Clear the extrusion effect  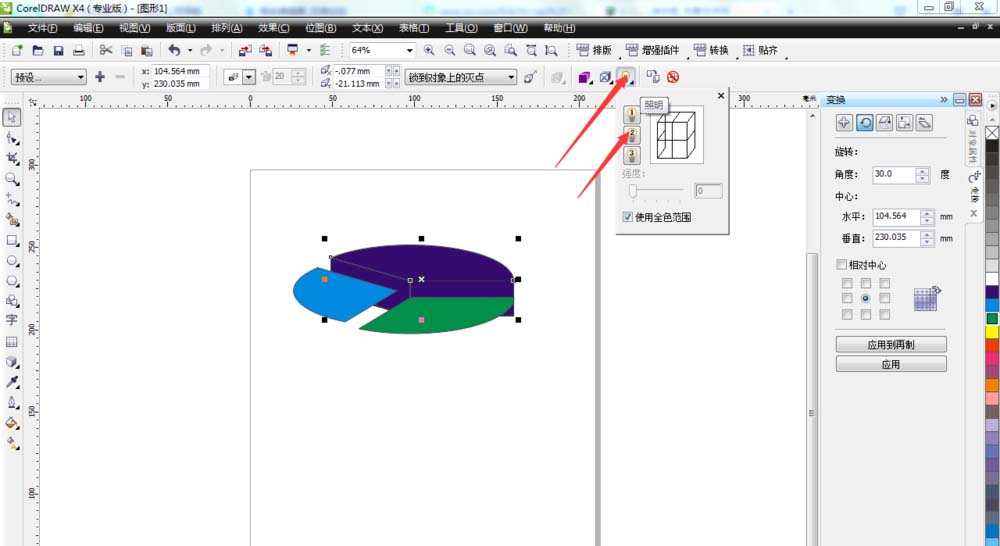tap(673, 77)
